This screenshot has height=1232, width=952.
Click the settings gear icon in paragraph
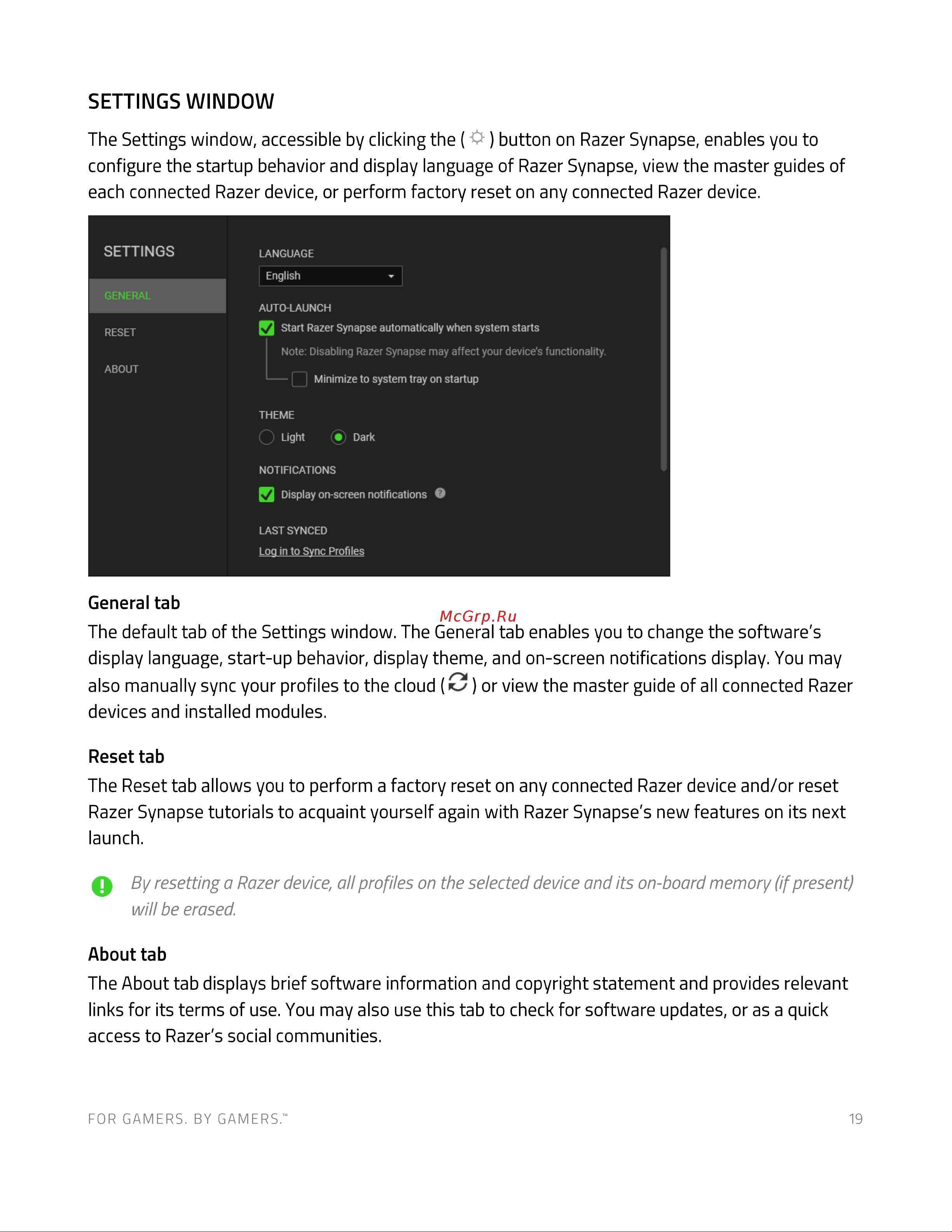(477, 138)
